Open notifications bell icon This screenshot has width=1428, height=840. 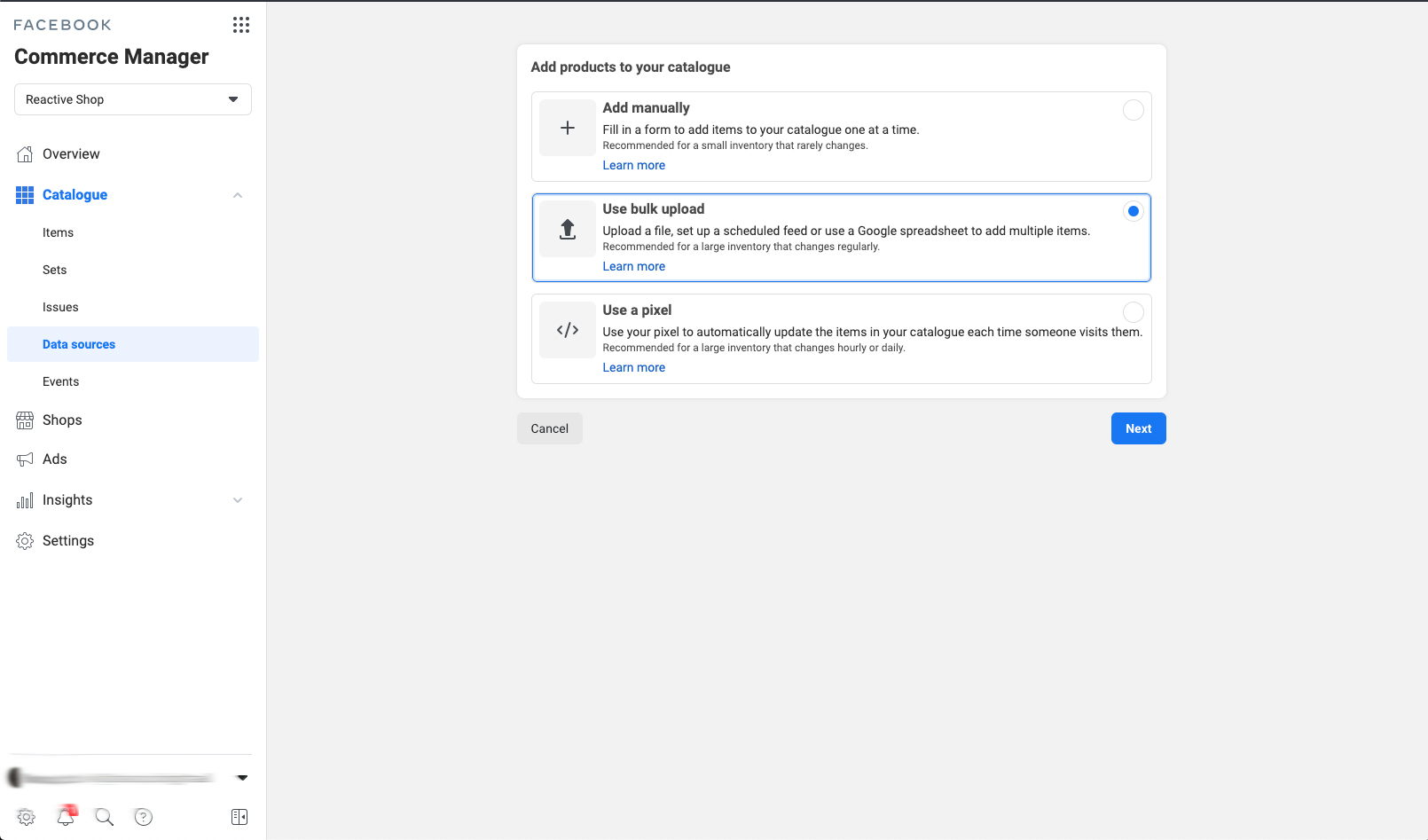[x=67, y=816]
